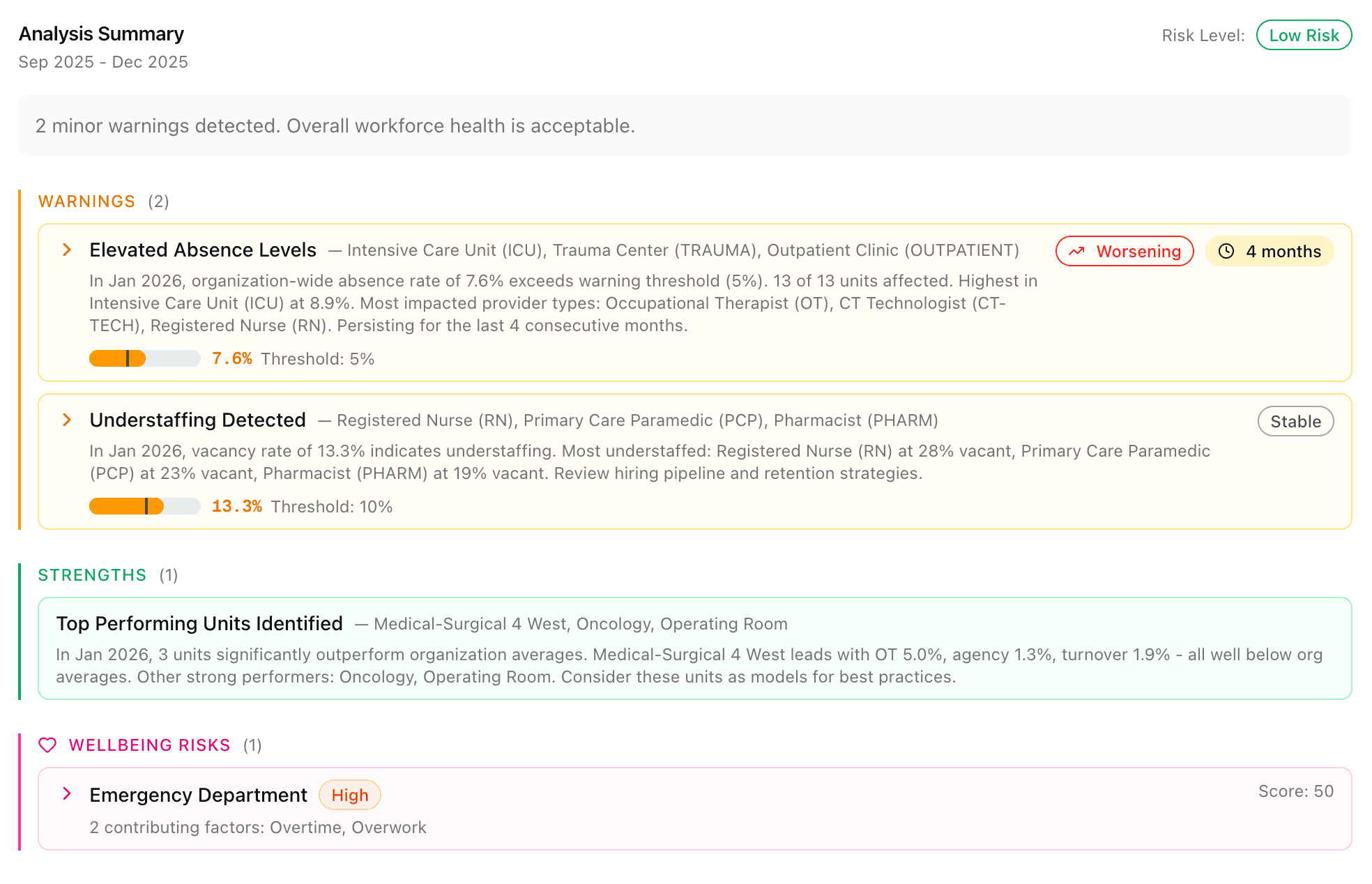Click the Stable badge toggle on Understaffing
Image resolution: width=1372 pixels, height=884 pixels.
point(1295,421)
